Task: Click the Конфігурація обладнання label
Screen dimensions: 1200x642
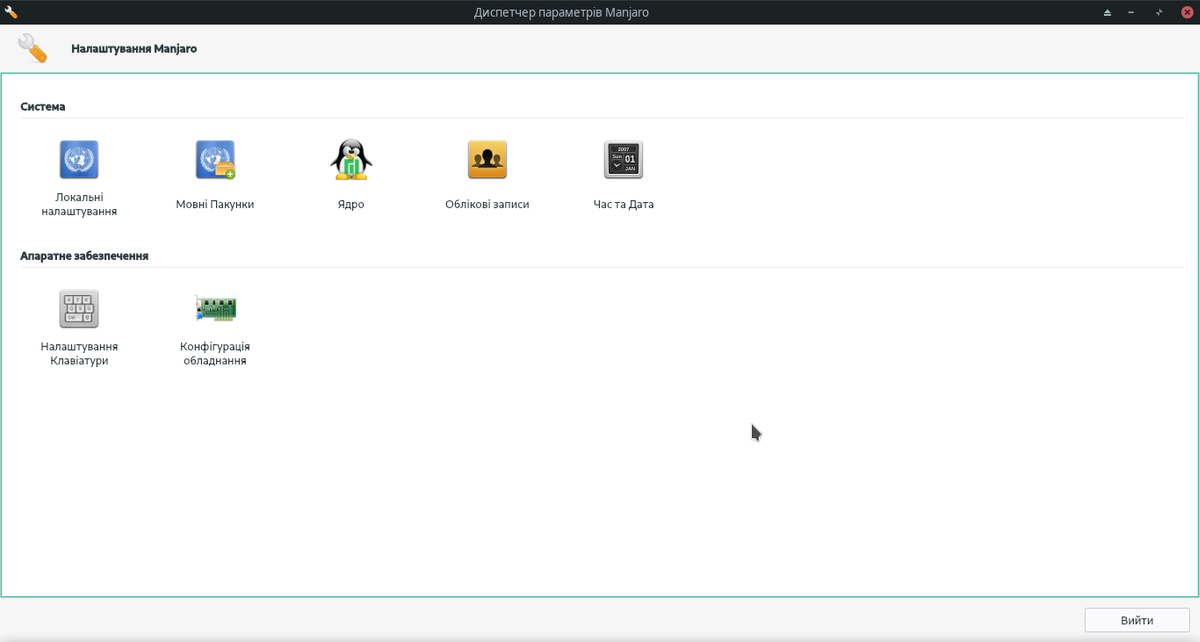Action: click(215, 354)
